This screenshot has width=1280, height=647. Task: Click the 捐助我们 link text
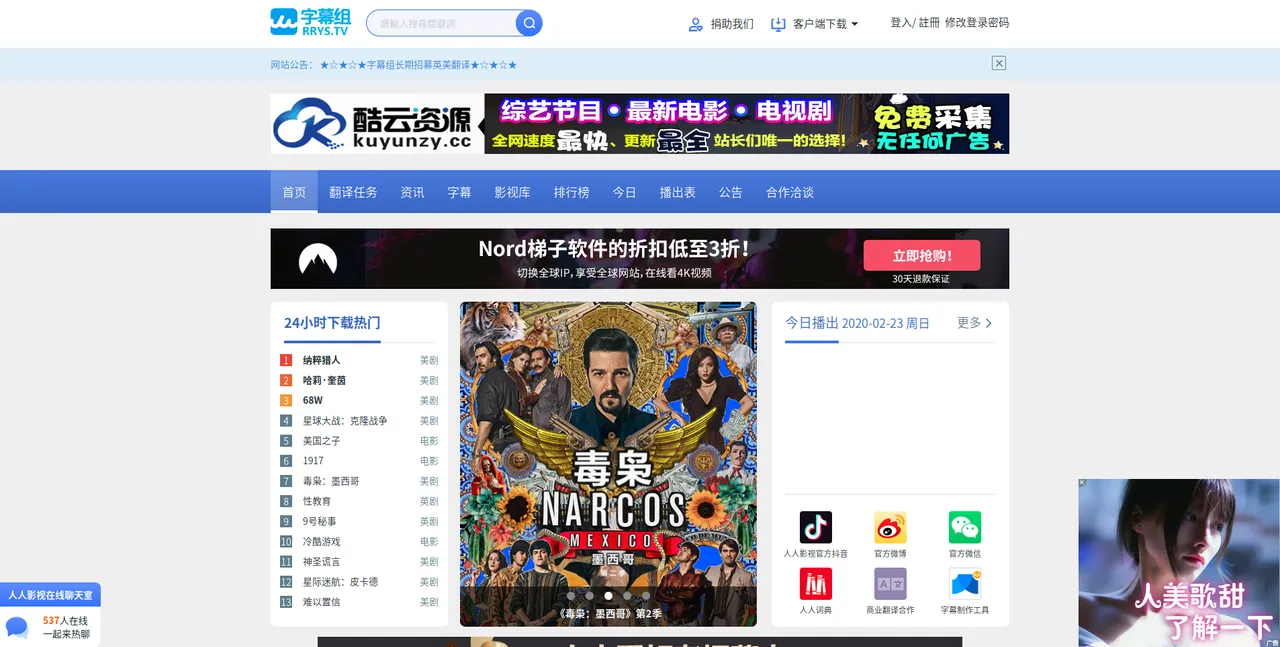click(x=732, y=24)
